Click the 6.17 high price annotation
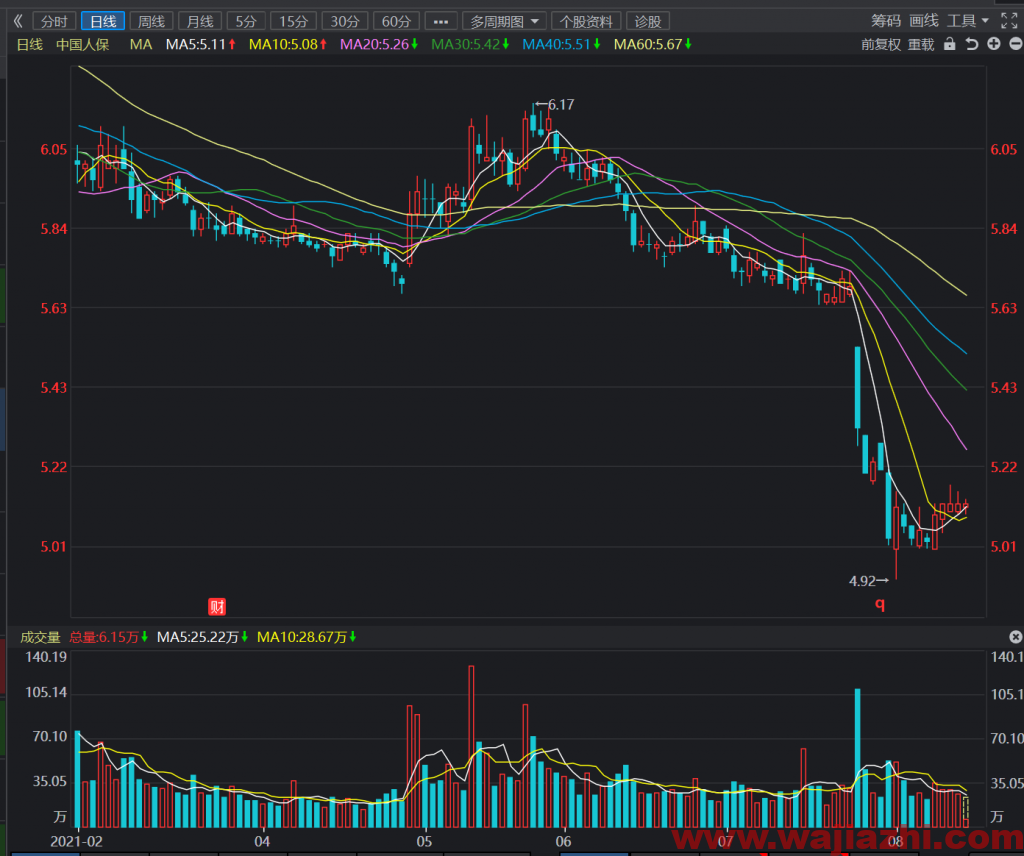This screenshot has height=856, width=1024. click(555, 104)
